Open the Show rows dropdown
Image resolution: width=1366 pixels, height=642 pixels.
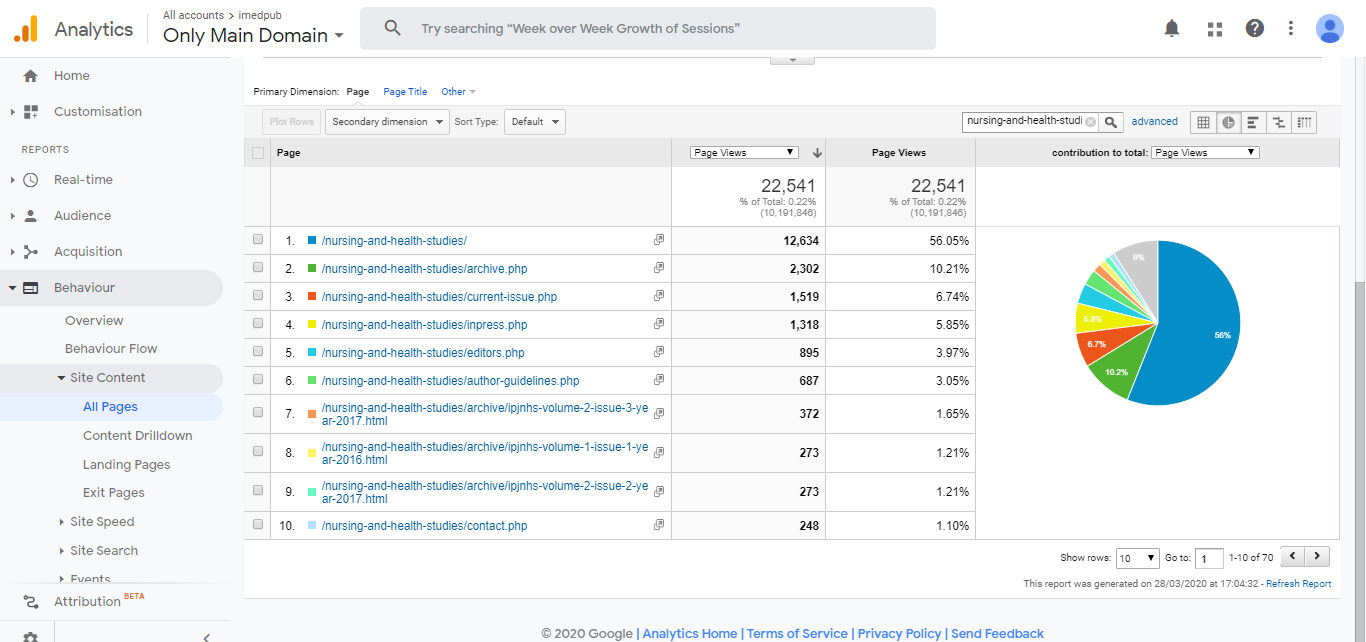tap(1137, 558)
